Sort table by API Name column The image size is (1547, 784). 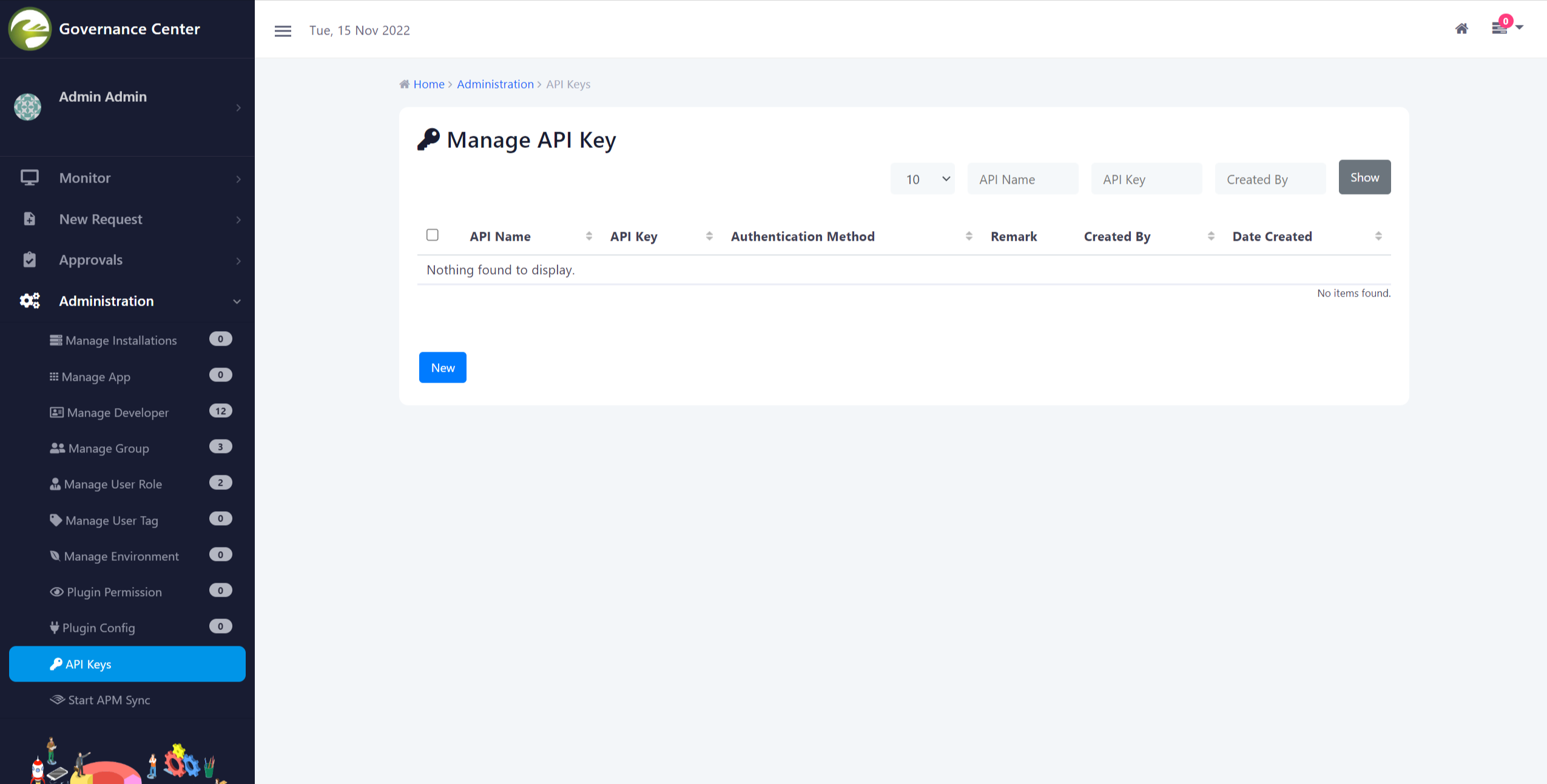[x=588, y=236]
